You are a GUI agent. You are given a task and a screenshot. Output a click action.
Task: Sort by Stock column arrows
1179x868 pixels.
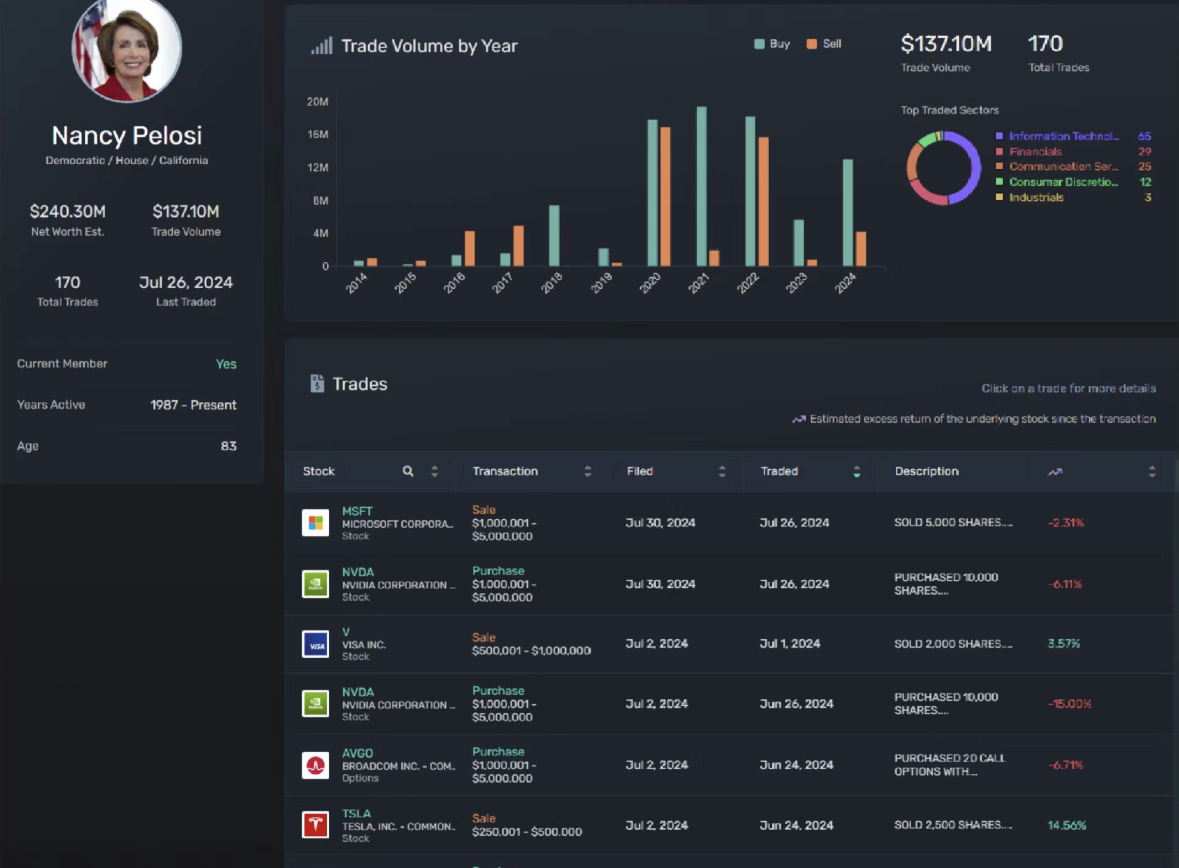[x=435, y=471]
